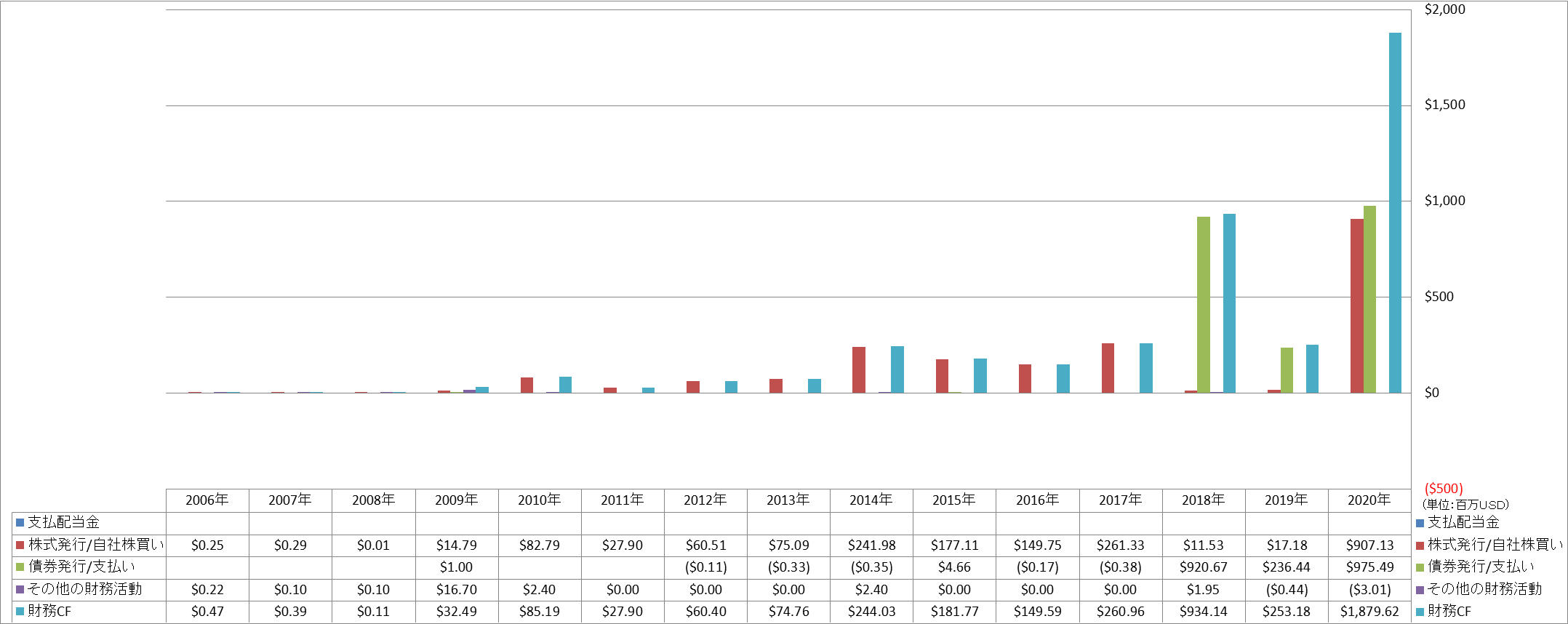Click the $0.25 cell under 2006年
This screenshot has width=1568, height=624.
pyautogui.click(x=207, y=545)
